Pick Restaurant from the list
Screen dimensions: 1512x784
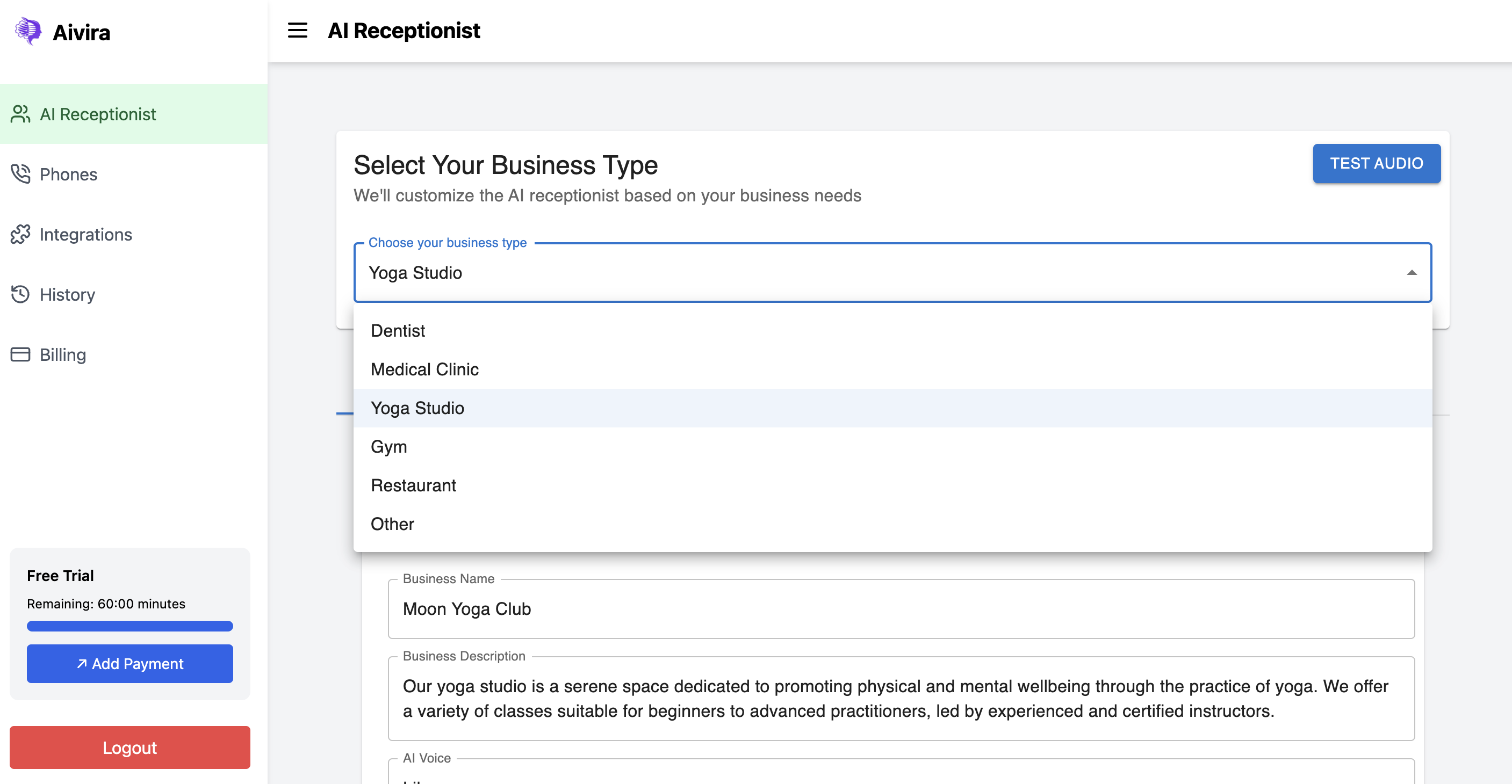pos(413,485)
